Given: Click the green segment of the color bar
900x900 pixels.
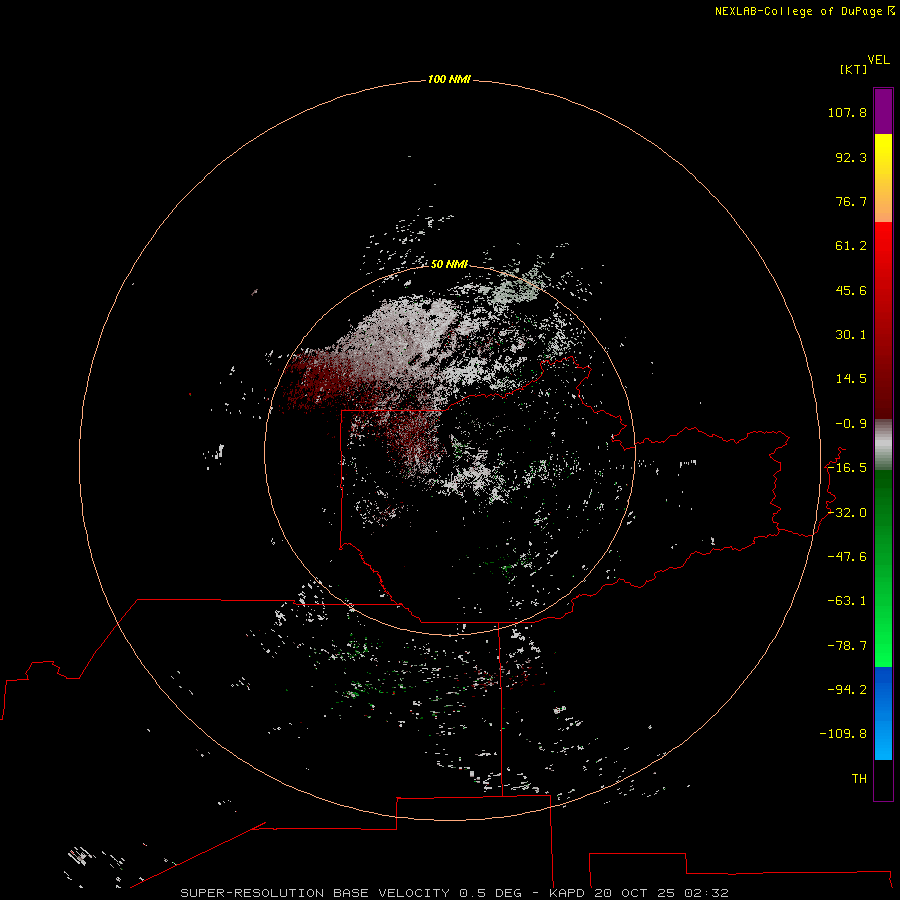Looking at the screenshot, I should (883, 568).
